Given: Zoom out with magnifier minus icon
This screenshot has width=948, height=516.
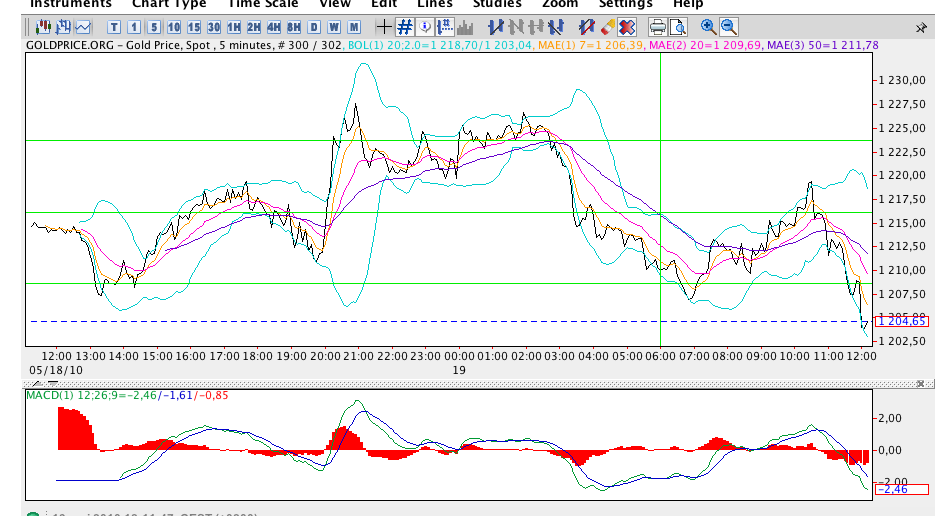Looking at the screenshot, I should 729,27.
